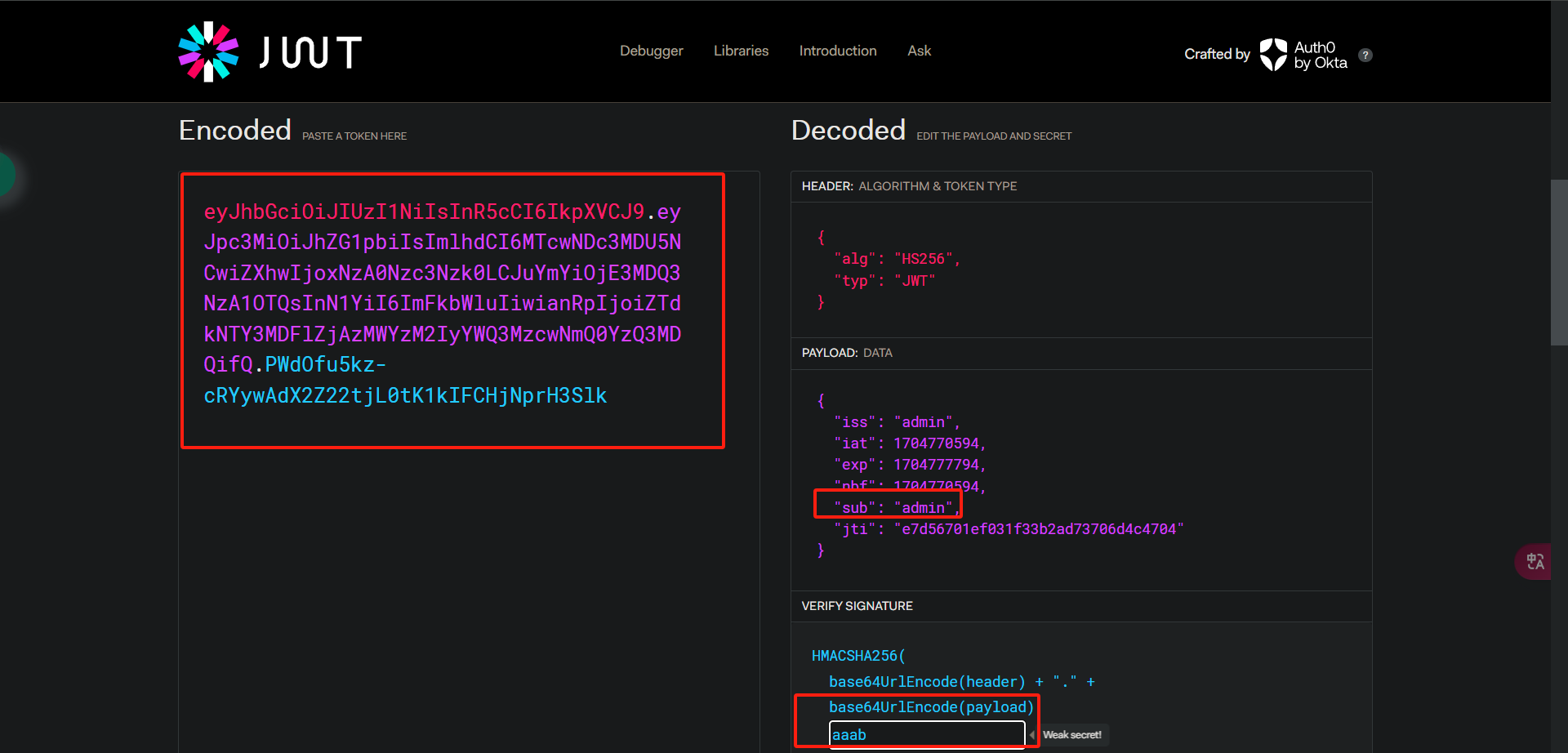
Task: Click the base64UrlEncode(payload) text
Action: point(931,707)
